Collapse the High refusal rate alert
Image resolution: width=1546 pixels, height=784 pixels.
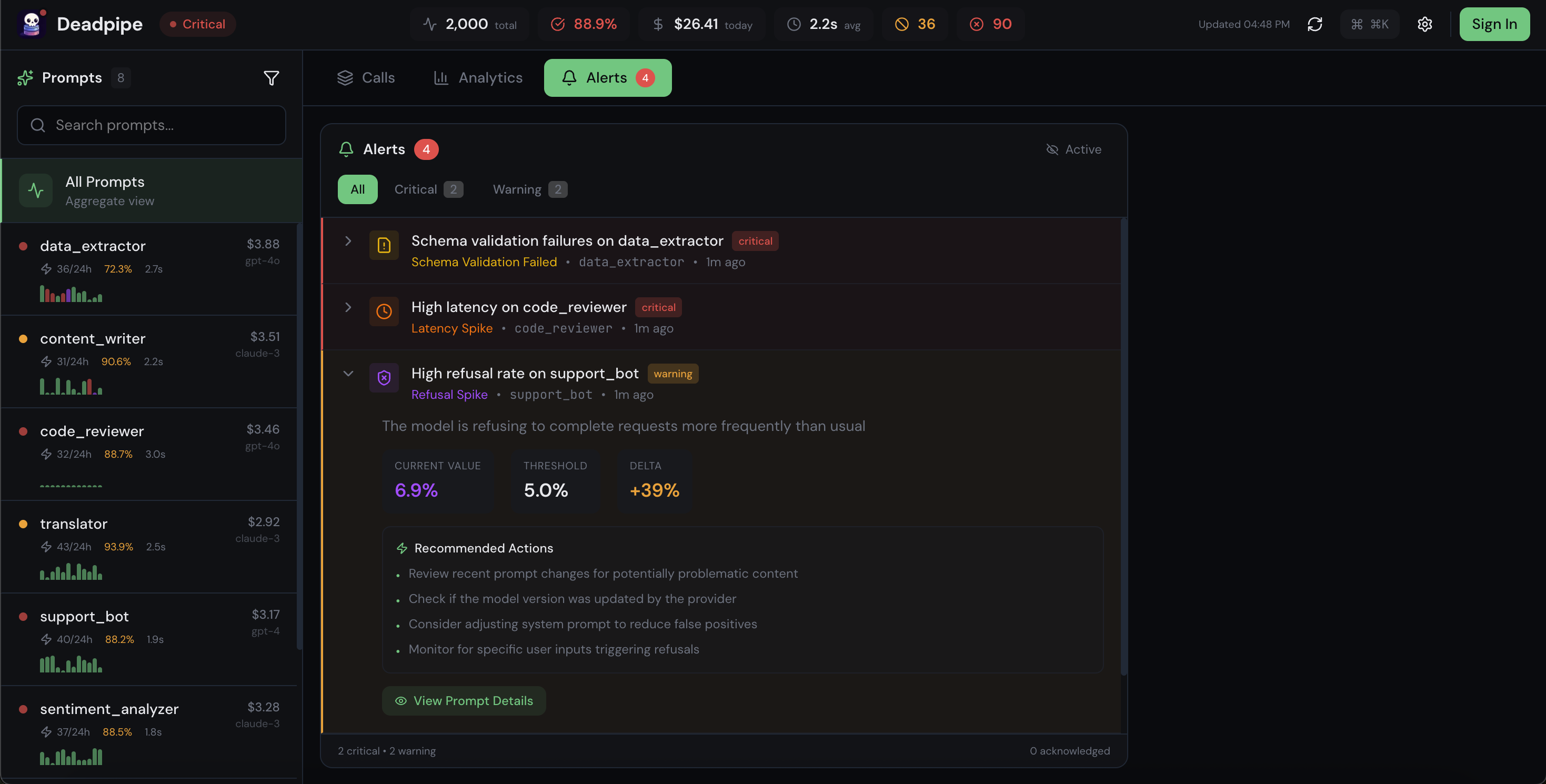tap(348, 374)
